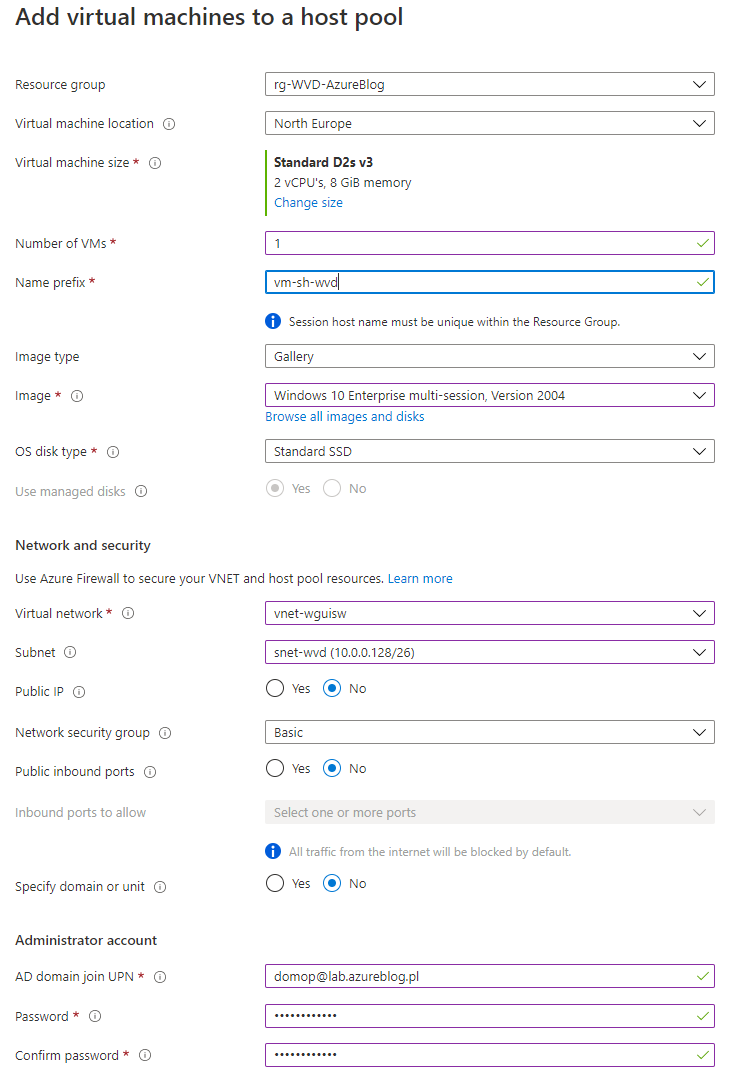Image resolution: width=730 pixels, height=1084 pixels.
Task: Click the Learn more link about Azure Firewall
Action: pos(420,578)
